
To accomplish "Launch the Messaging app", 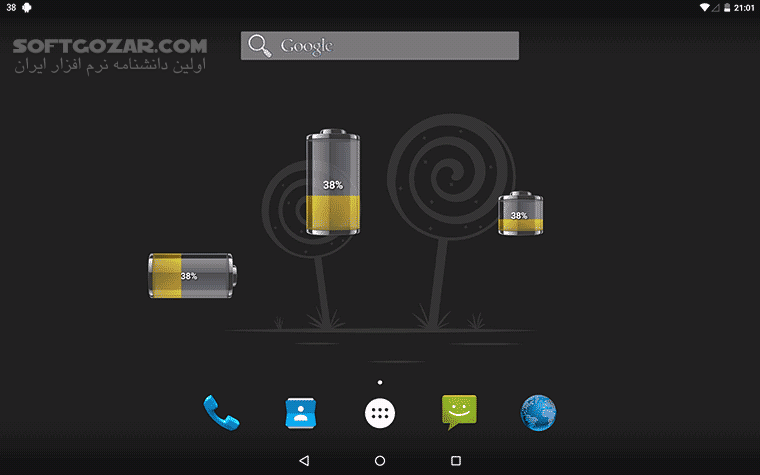I will [459, 412].
